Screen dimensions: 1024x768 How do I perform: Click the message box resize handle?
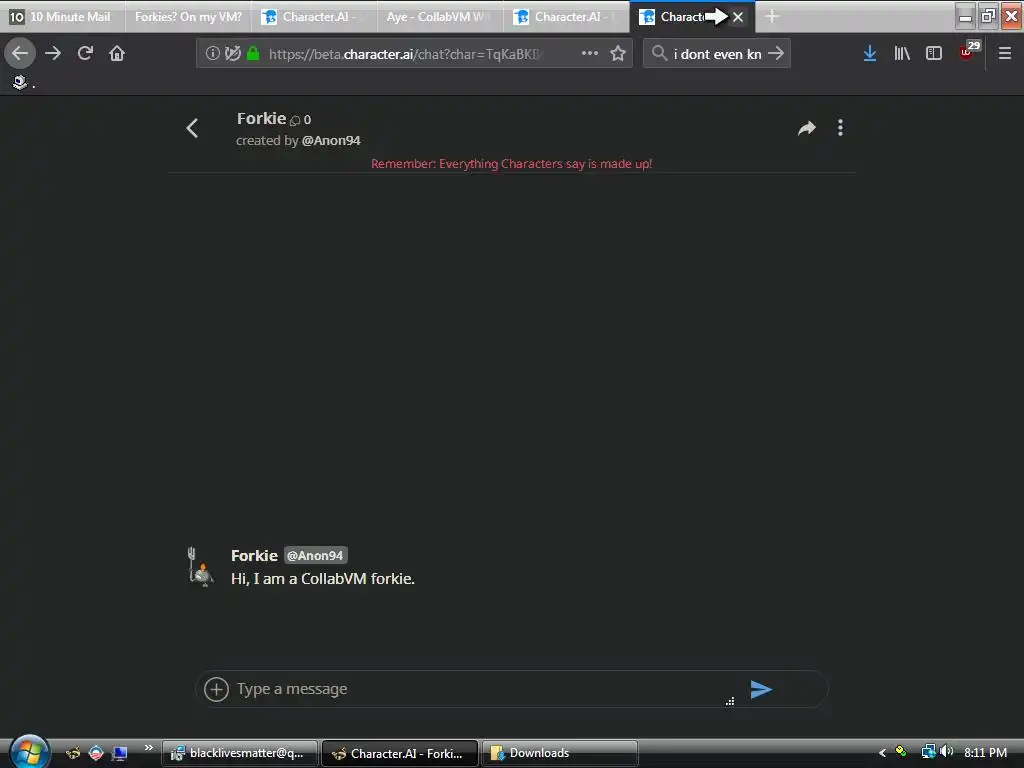coord(730,701)
